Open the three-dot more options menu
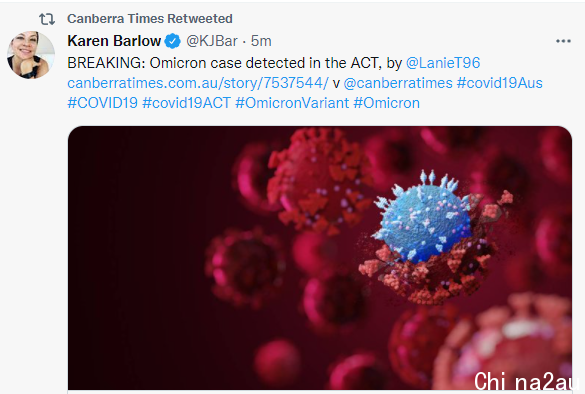This screenshot has width=585, height=394. point(563,41)
